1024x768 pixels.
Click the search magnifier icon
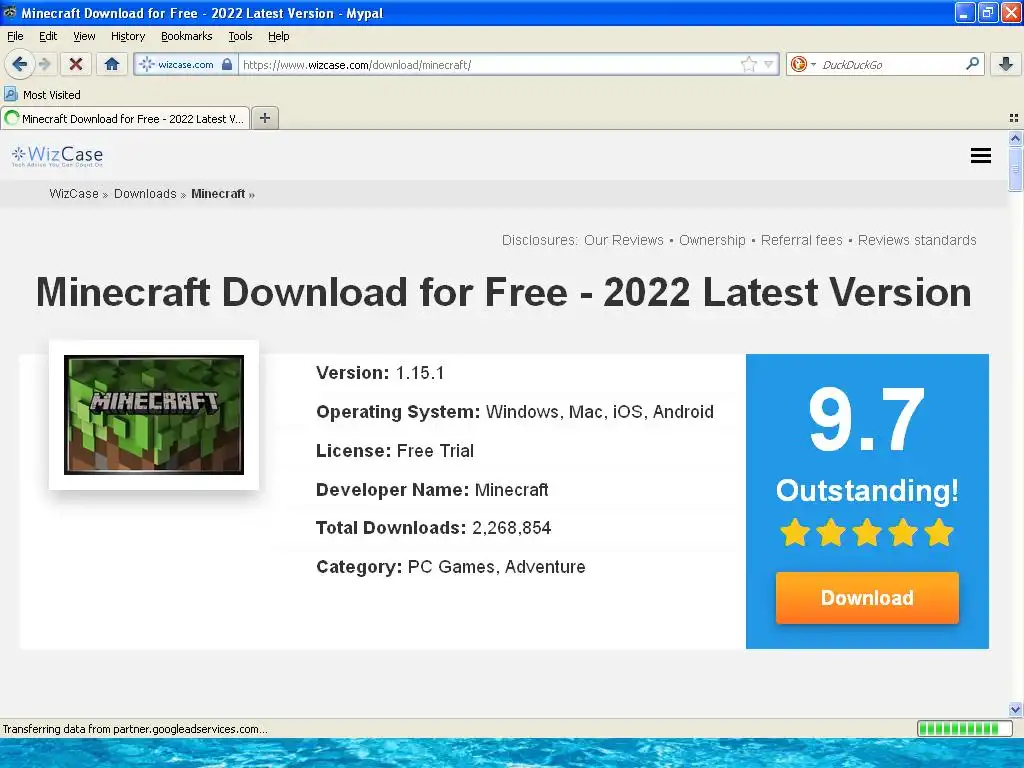point(972,64)
